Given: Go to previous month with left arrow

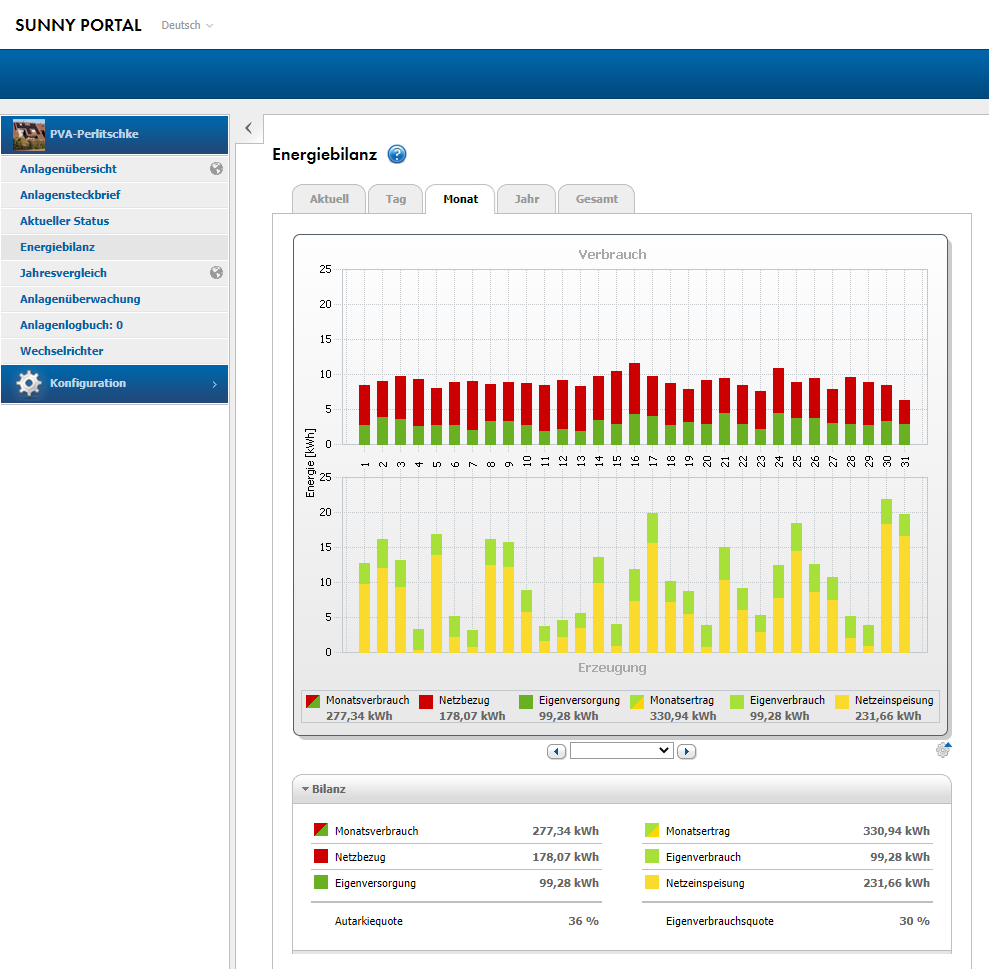Looking at the screenshot, I should tap(557, 751).
